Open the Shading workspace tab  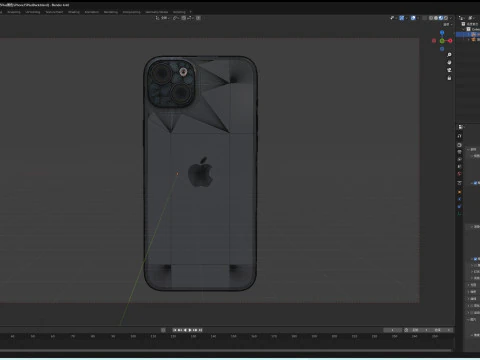(74, 12)
